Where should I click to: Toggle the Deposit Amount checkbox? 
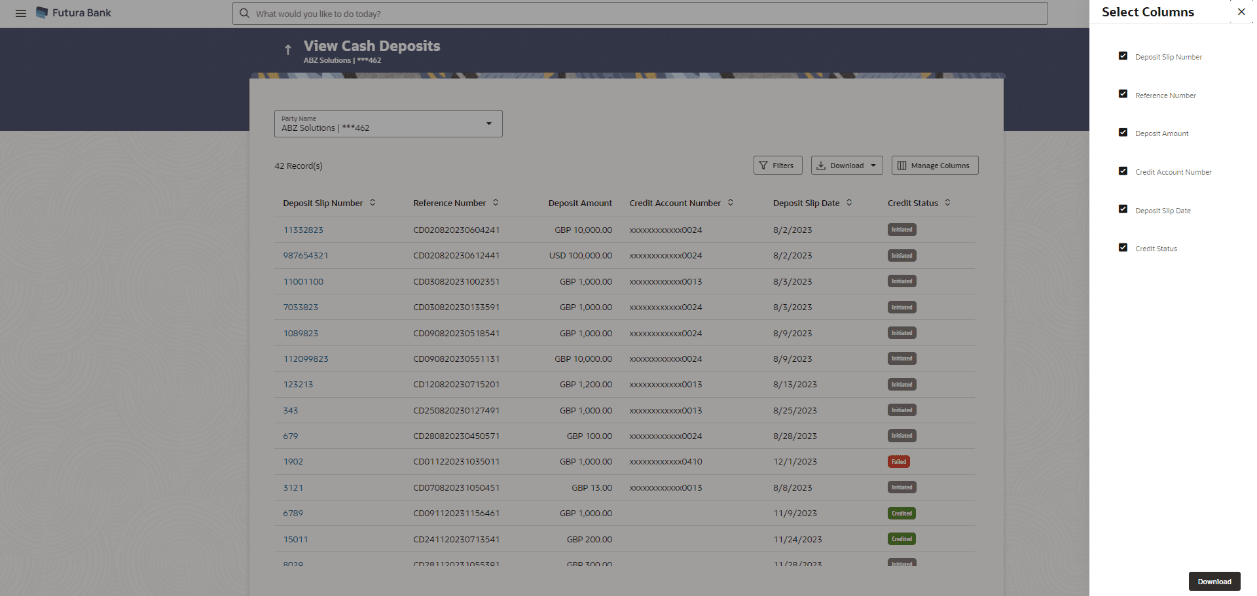click(1123, 132)
